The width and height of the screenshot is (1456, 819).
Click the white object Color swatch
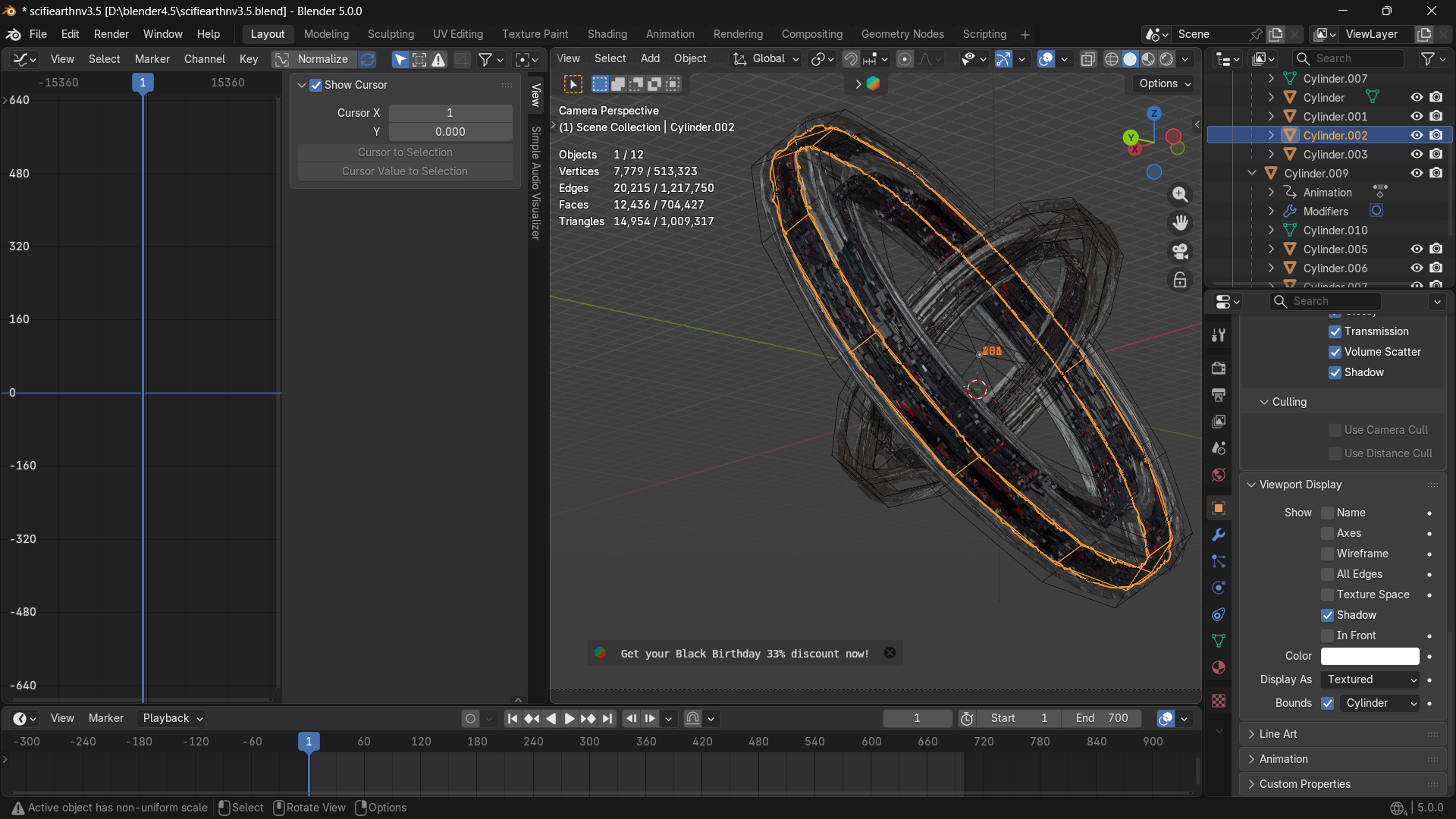pyautogui.click(x=1370, y=656)
